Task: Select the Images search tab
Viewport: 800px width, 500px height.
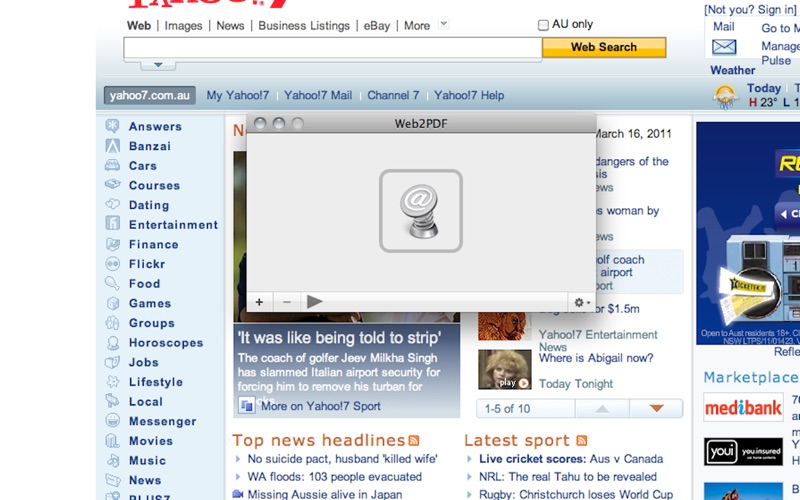Action: 183,26
